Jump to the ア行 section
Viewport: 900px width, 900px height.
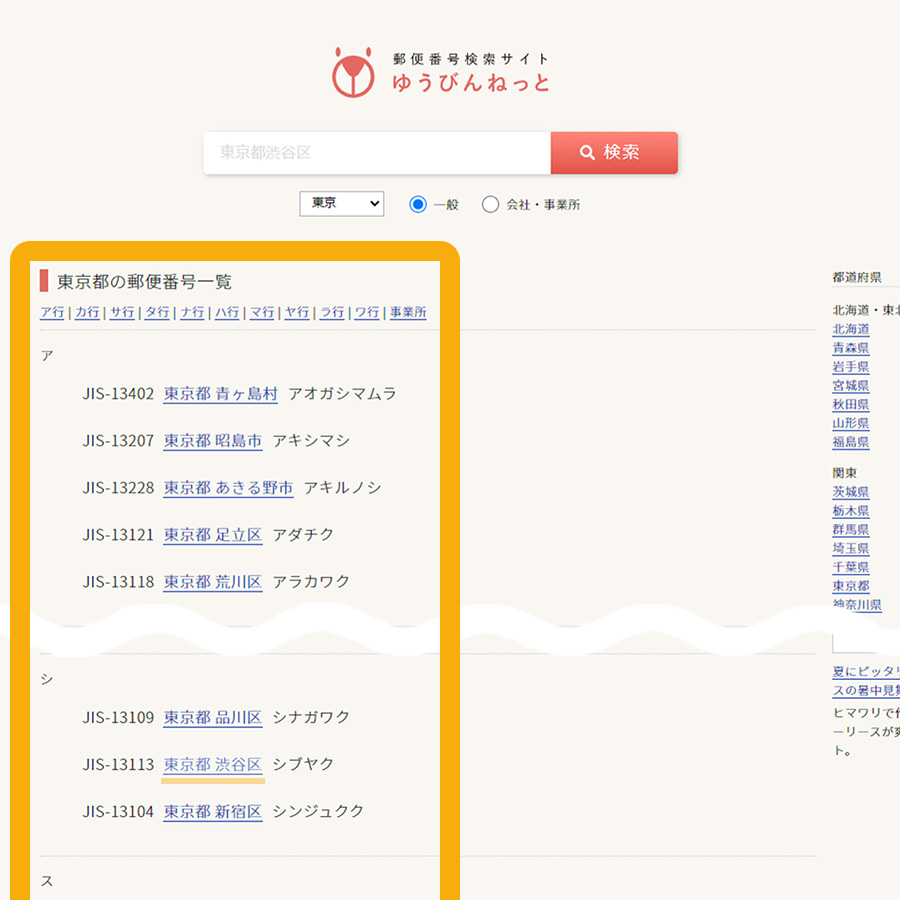pos(52,312)
